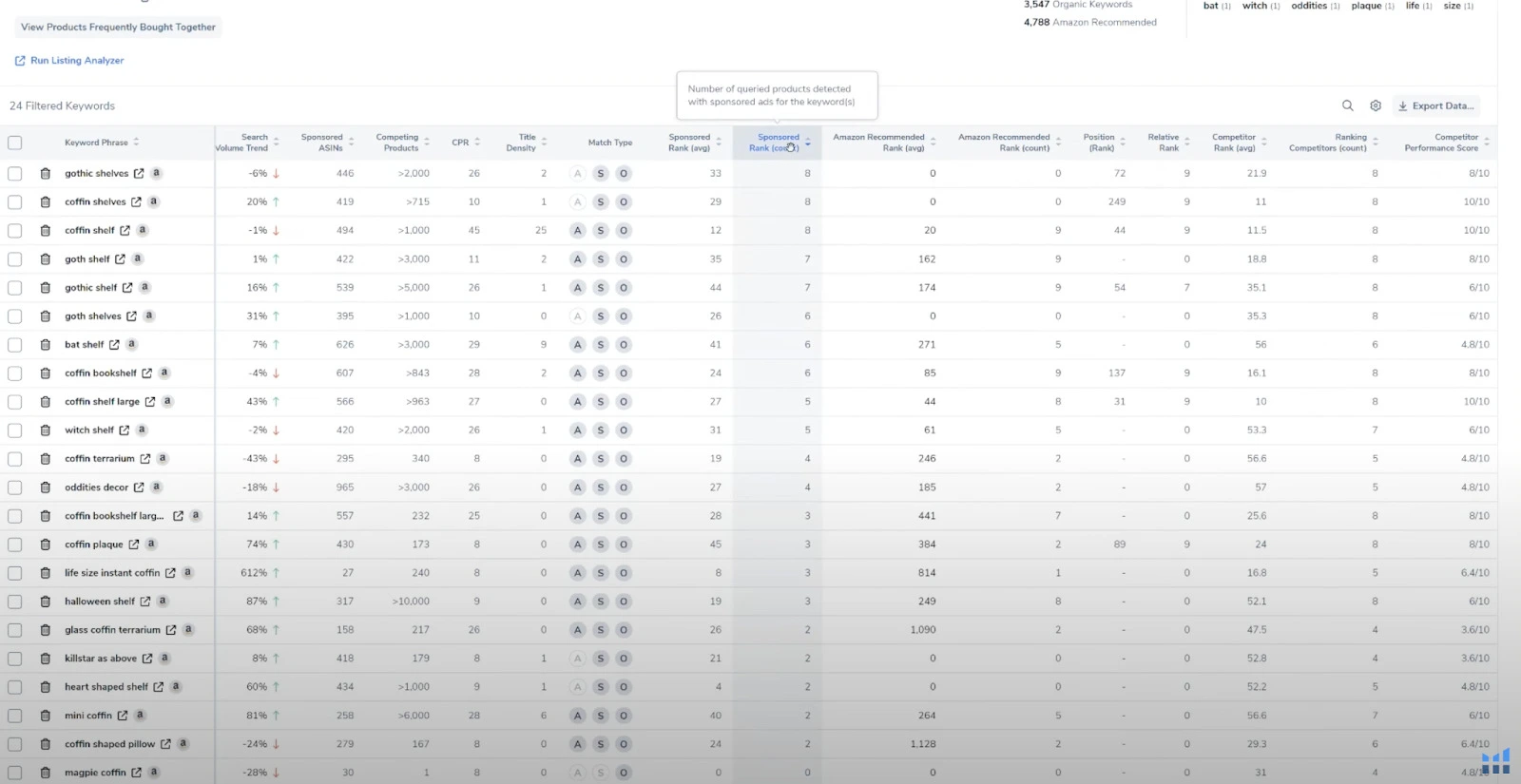This screenshot has height=784, width=1521.
Task: Open external link for 'halloween shelf'
Action: click(145, 602)
